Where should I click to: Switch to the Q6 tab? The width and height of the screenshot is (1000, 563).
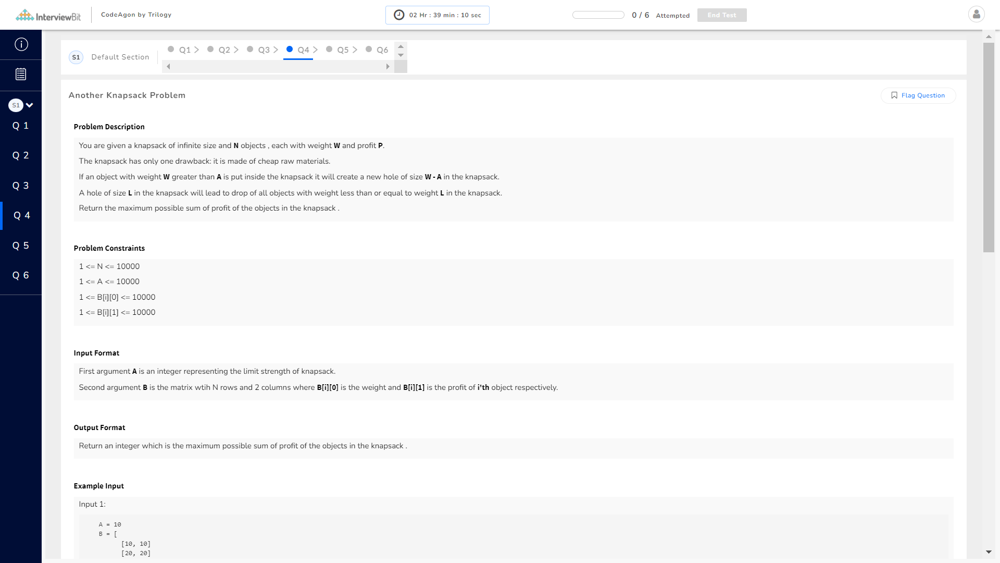[377, 50]
